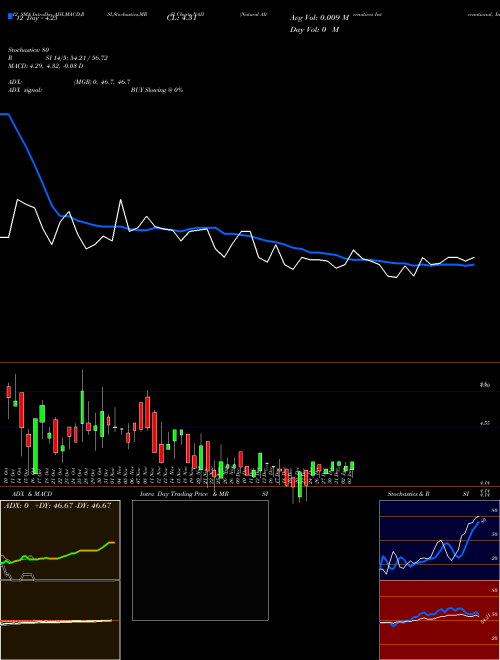The image size is (500, 660).
Task: Click the blue 12 Day SMA legend square
Action: click(11, 16)
